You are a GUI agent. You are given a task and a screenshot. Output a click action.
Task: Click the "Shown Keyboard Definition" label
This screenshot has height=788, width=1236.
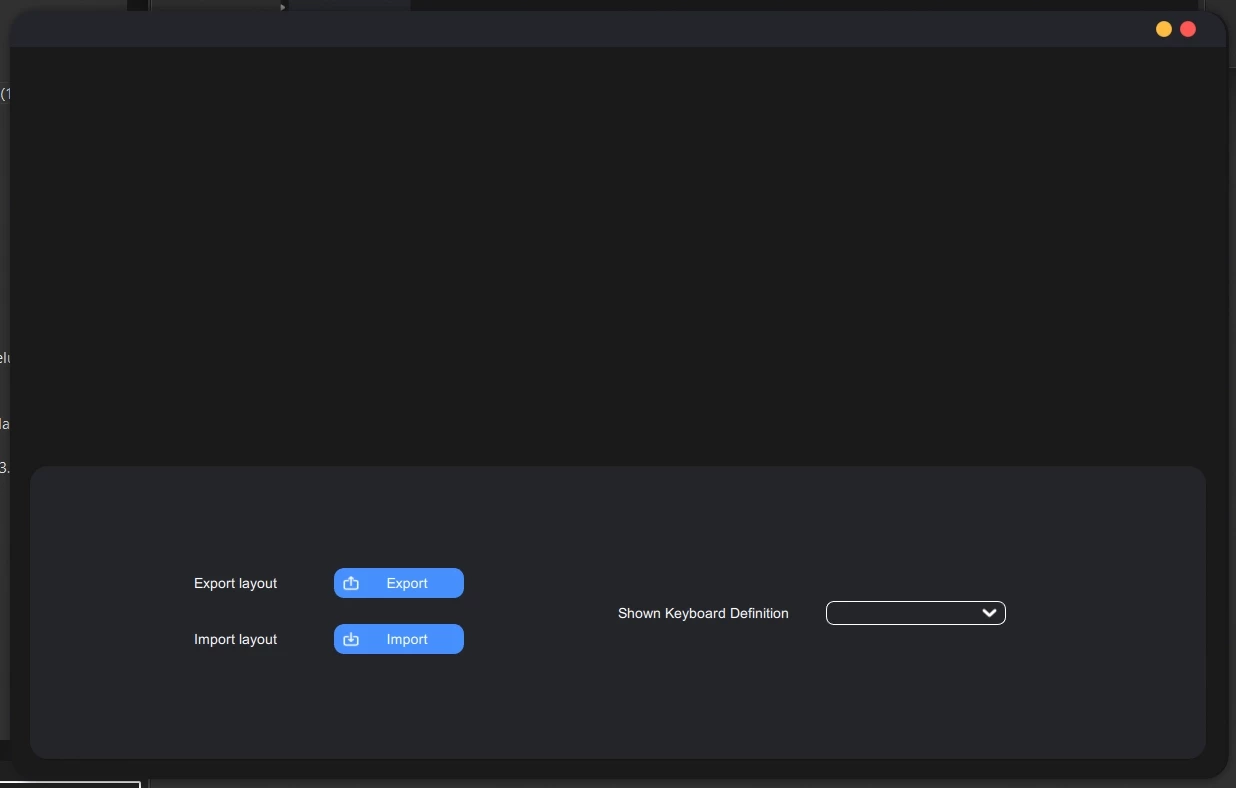pyautogui.click(x=703, y=613)
